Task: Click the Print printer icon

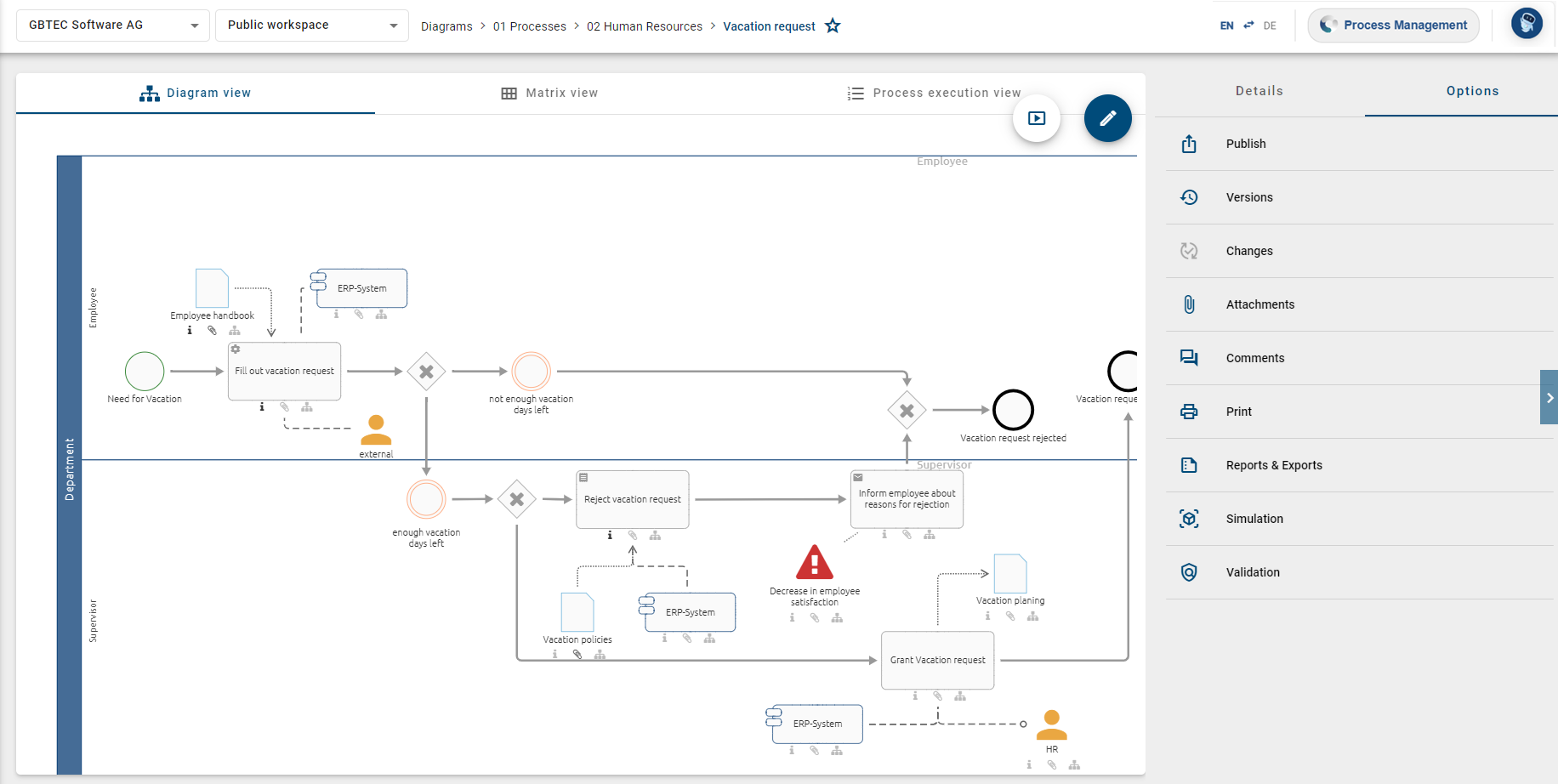Action: [x=1189, y=412]
